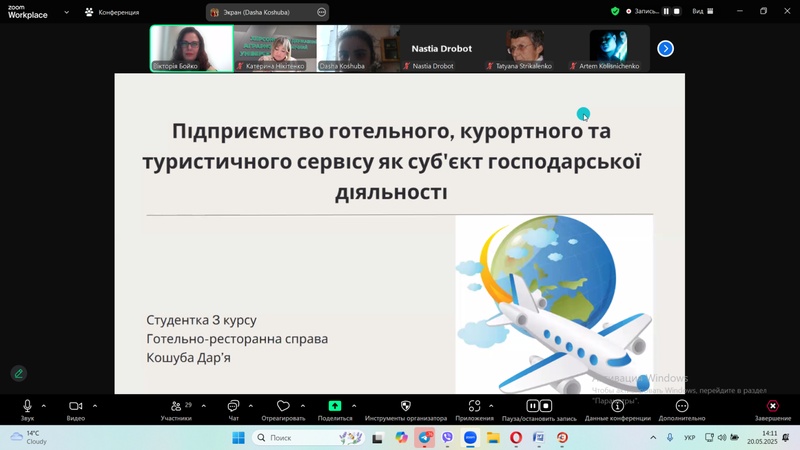Screen dimensions: 800x450
Task: Open the Участники participants panel
Action: coord(176,407)
